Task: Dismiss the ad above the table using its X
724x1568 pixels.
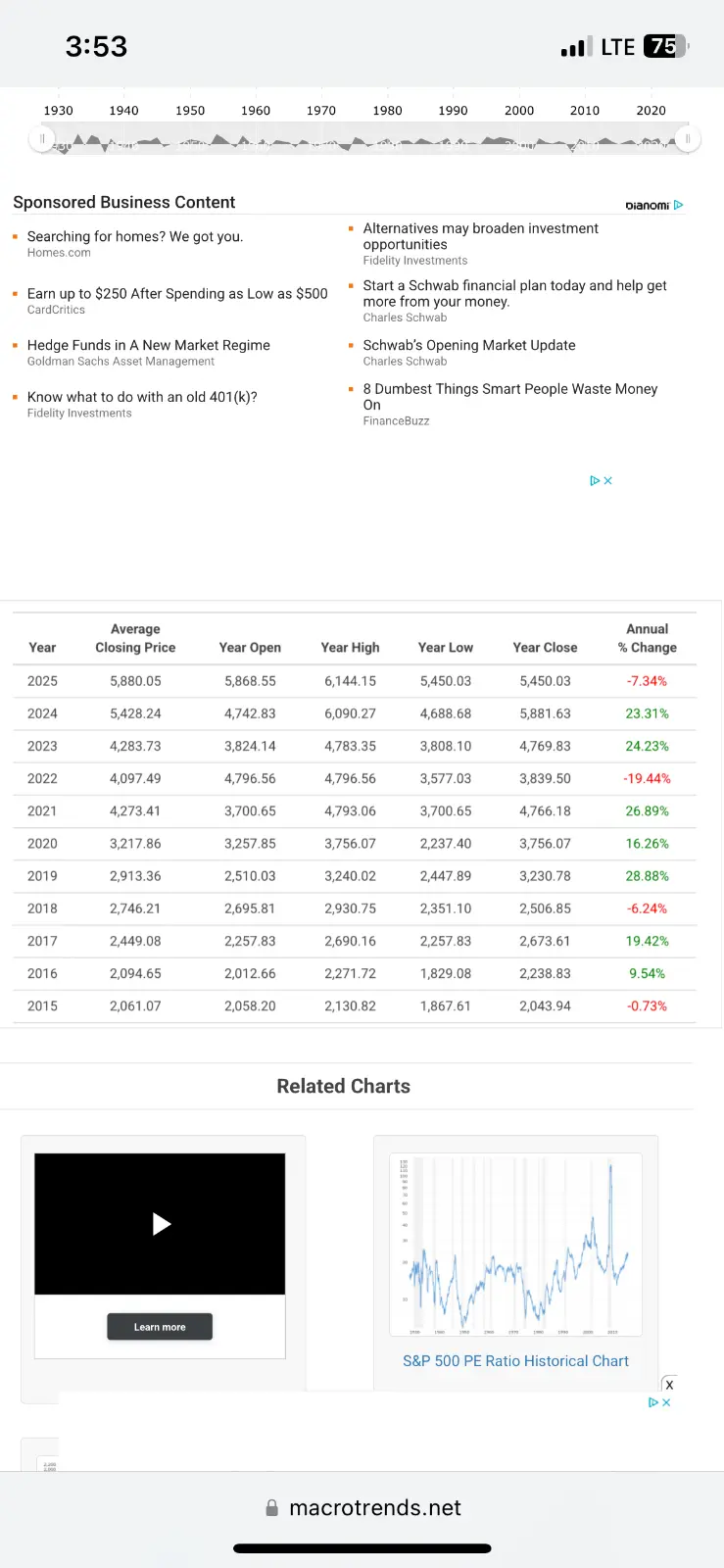Action: 608,481
